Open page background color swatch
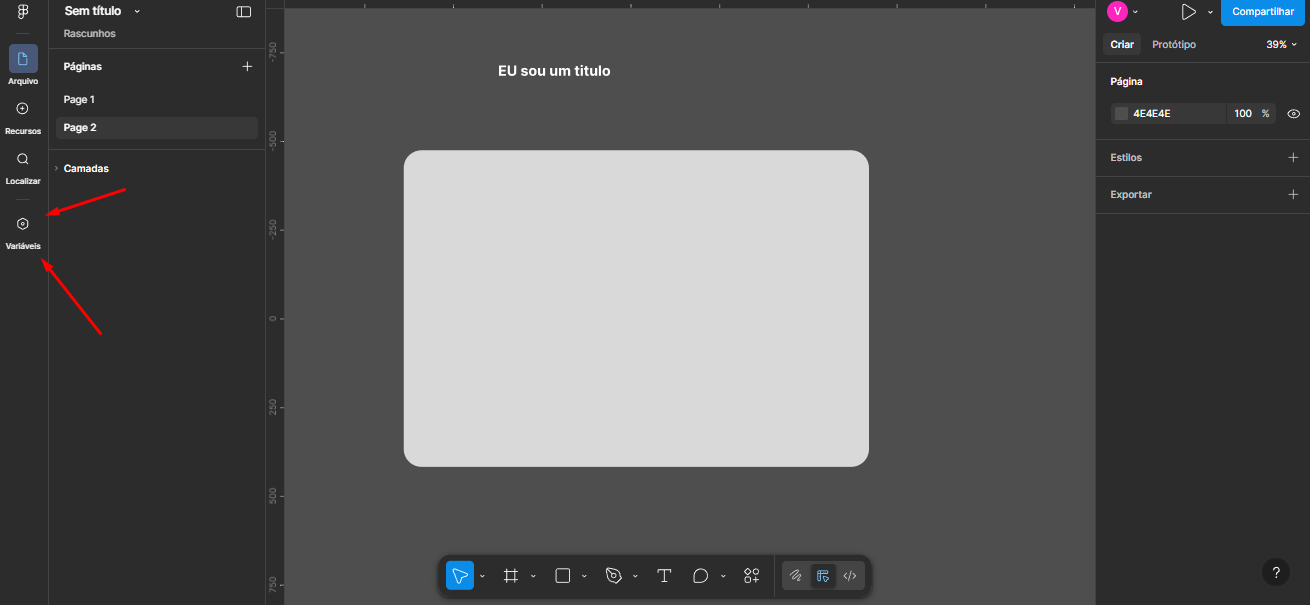Image resolution: width=1310 pixels, height=605 pixels. coord(1121,114)
